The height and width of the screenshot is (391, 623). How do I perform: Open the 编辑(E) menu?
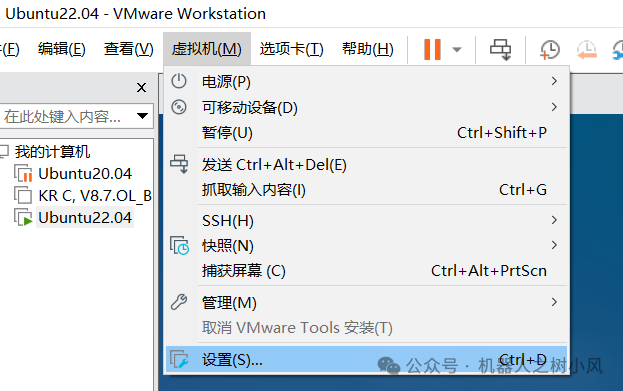coord(62,49)
